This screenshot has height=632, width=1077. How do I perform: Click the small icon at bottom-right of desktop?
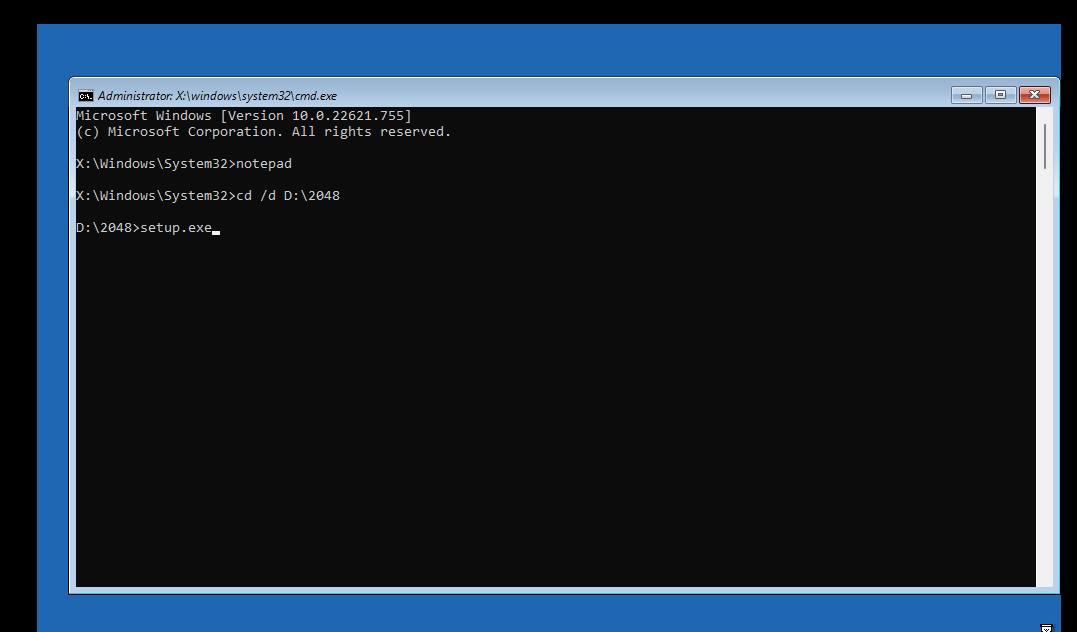click(x=1046, y=628)
